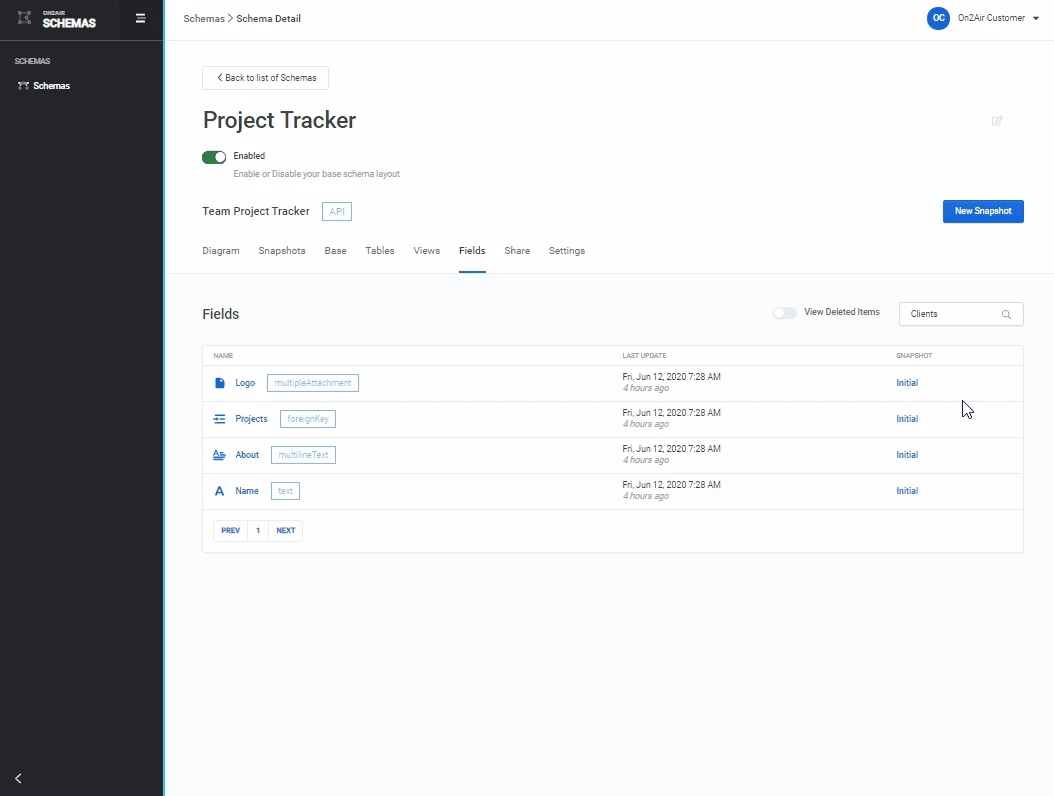Toggle View Deleted Items switch
This screenshot has height=796, width=1054.
[x=785, y=313]
